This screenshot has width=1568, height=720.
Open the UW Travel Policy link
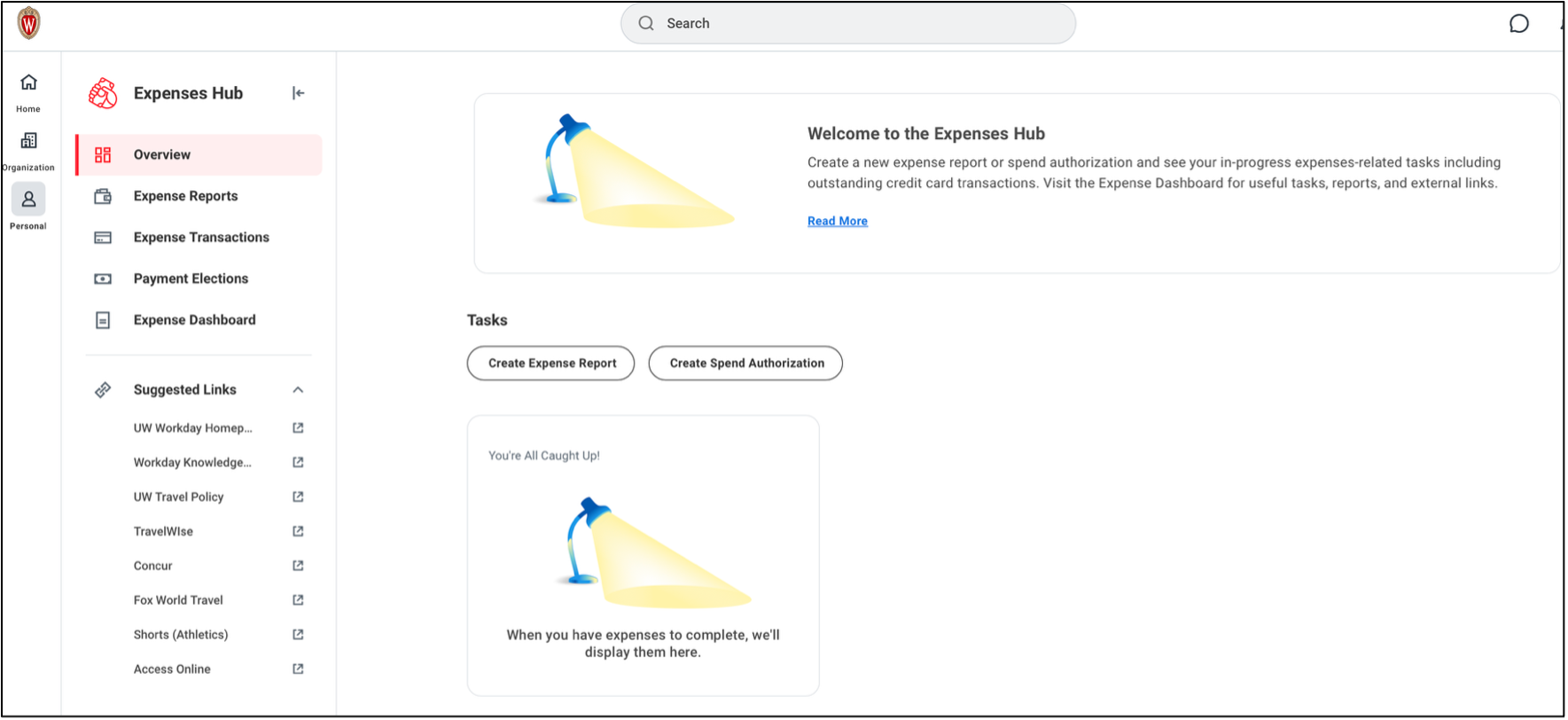point(178,497)
